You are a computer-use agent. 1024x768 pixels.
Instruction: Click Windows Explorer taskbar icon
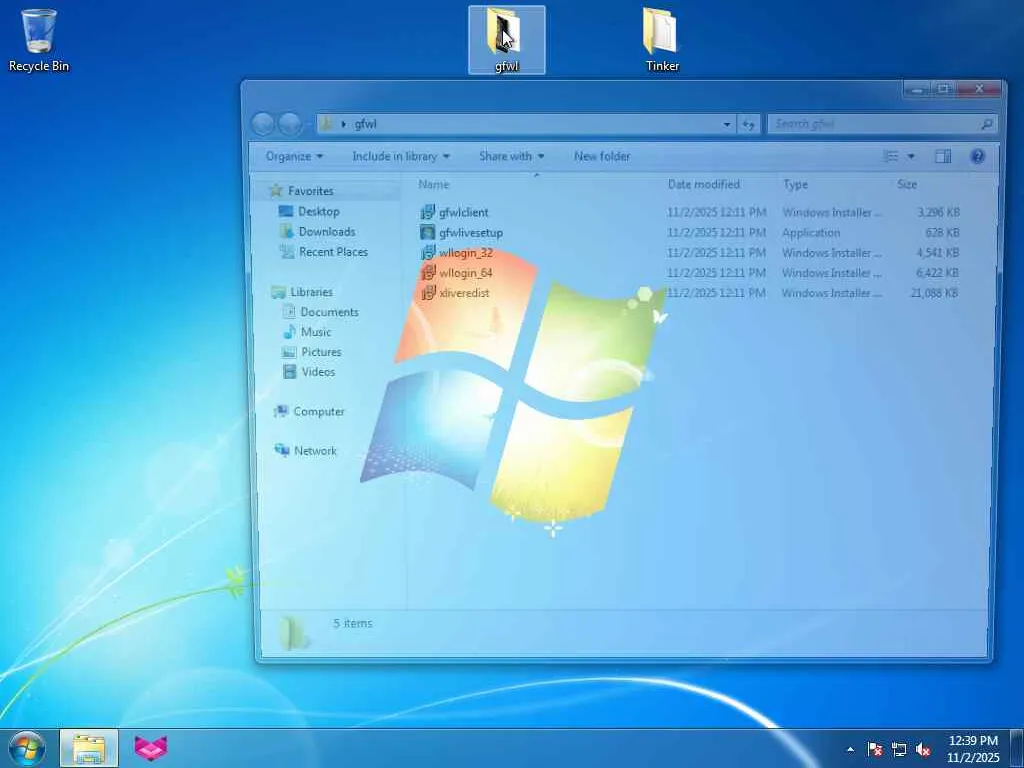pos(89,748)
